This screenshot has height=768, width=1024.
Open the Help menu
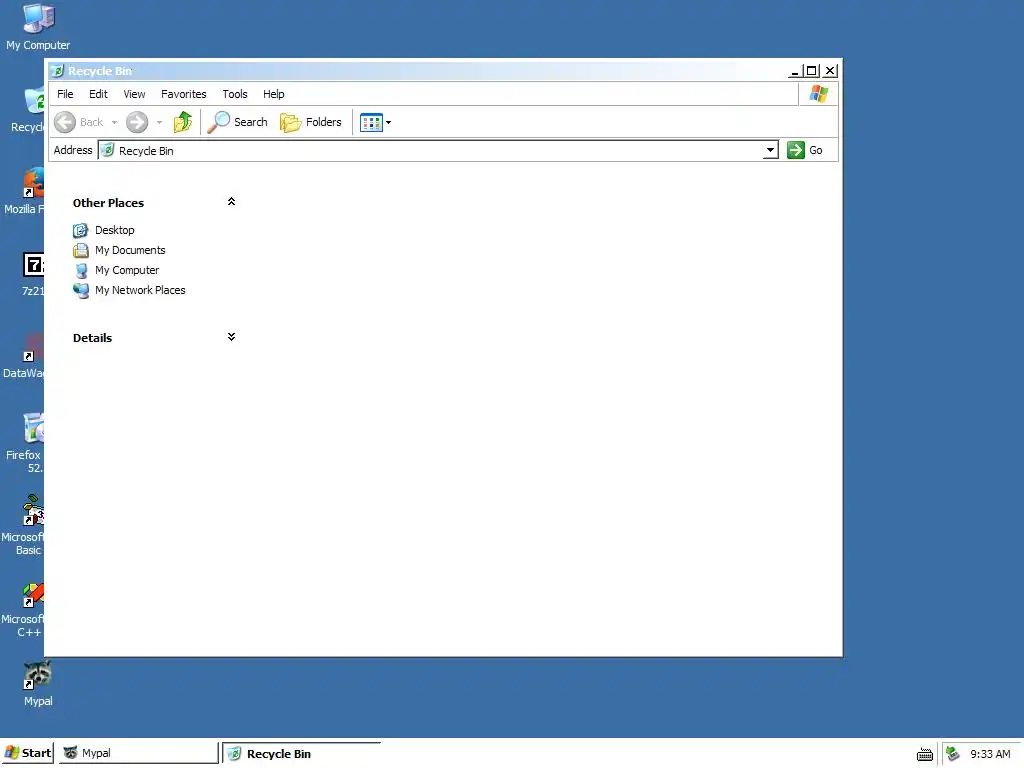coord(274,94)
